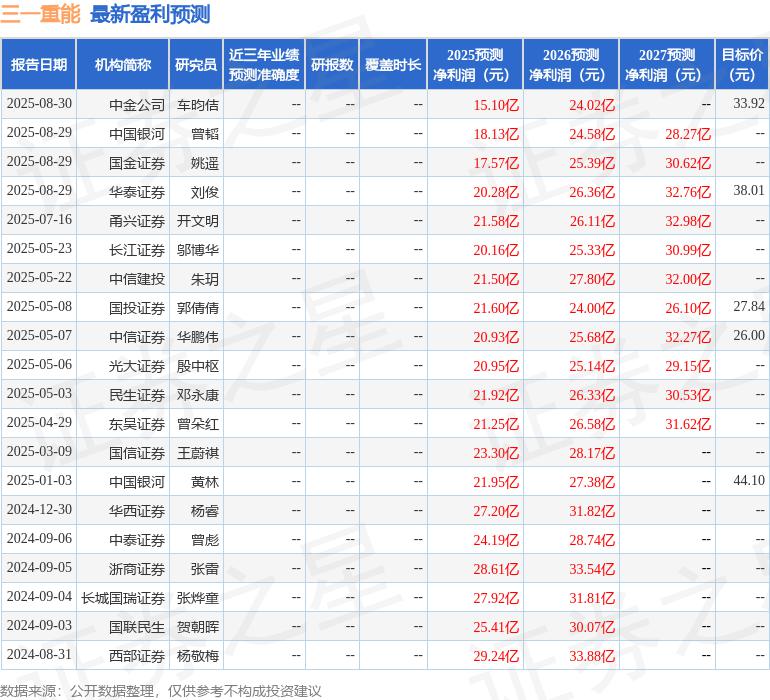Click researcher name 曾彪
The image size is (770, 700).
click(x=205, y=539)
